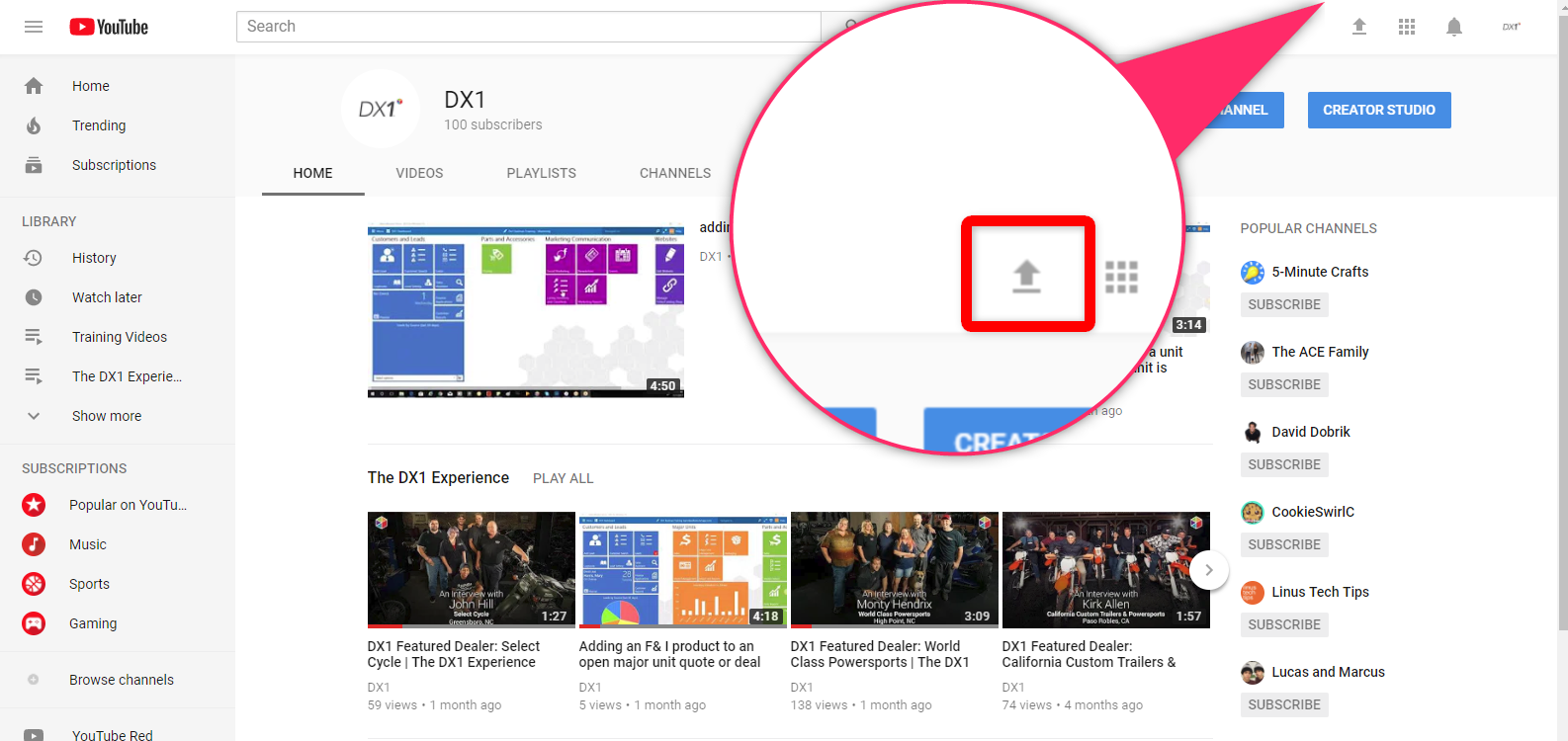Open 'Adding an F& I product' video title

tap(670, 654)
